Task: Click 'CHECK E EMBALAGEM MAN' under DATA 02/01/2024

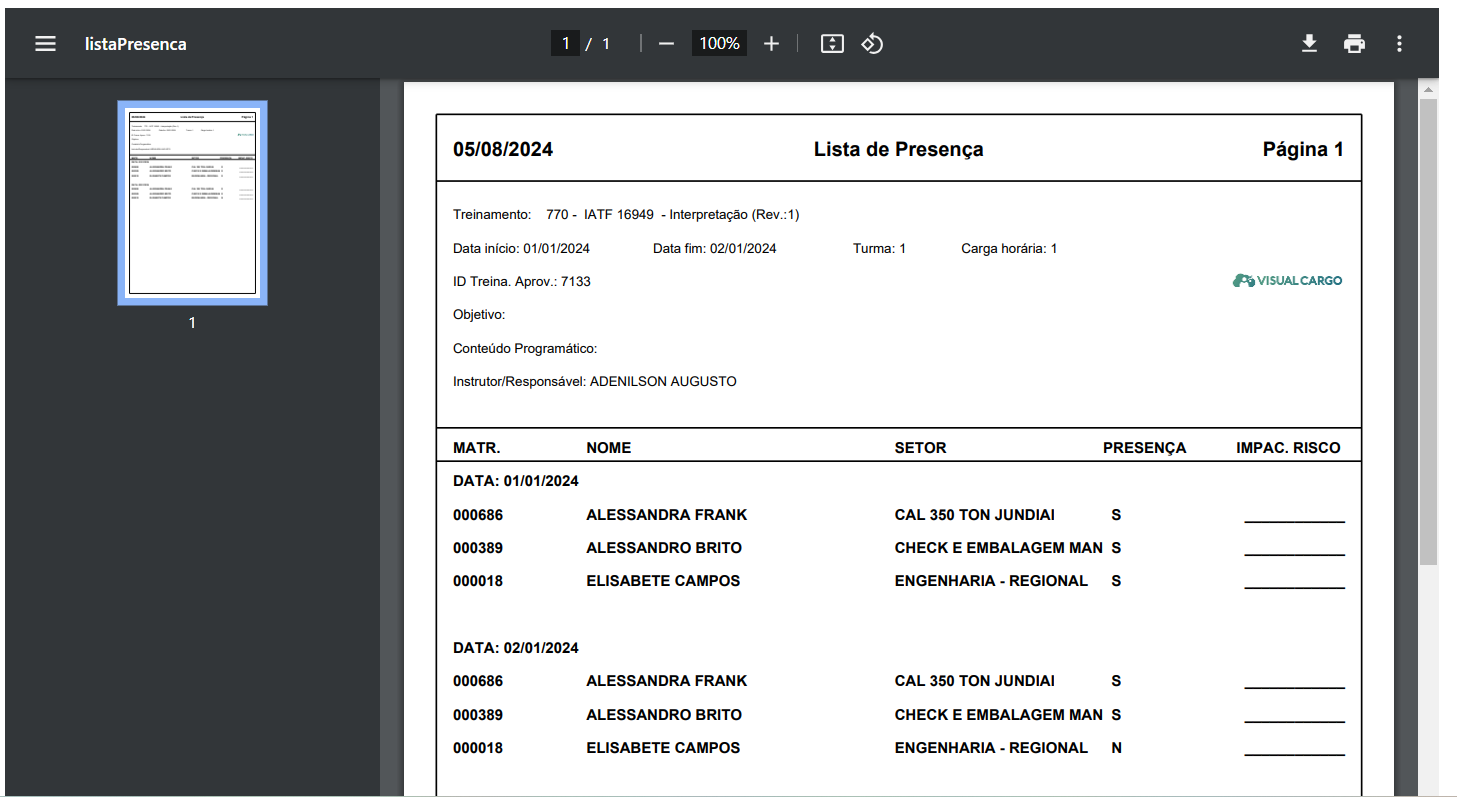Action: pyautogui.click(x=999, y=715)
